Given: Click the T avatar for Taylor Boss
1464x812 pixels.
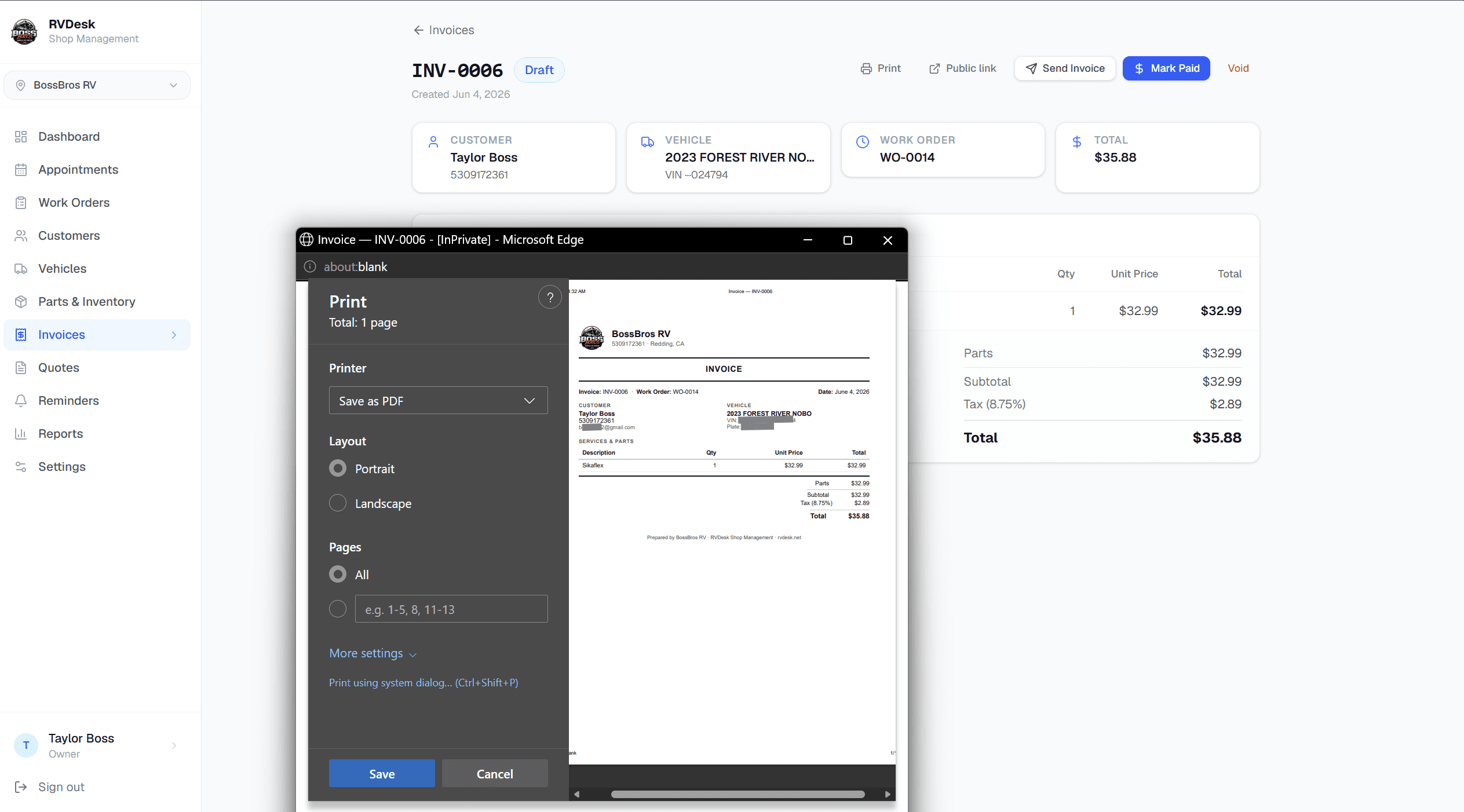Looking at the screenshot, I should [x=26, y=745].
